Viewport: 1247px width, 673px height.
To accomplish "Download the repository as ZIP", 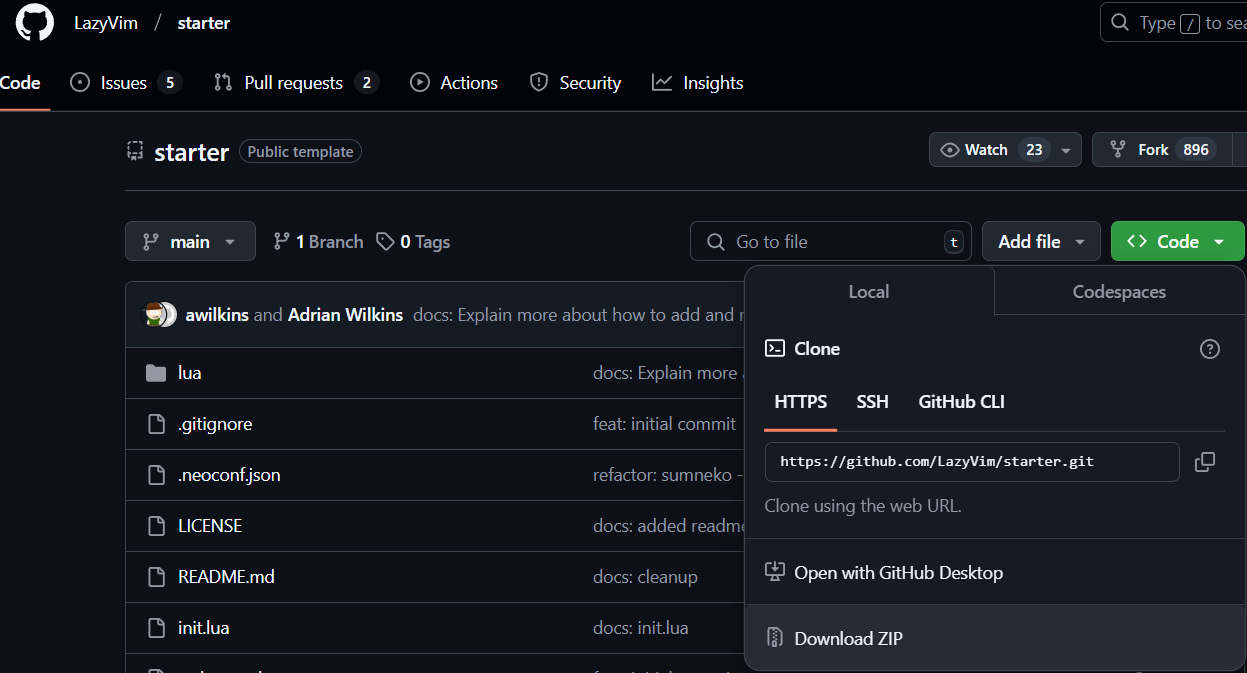I will (995, 638).
